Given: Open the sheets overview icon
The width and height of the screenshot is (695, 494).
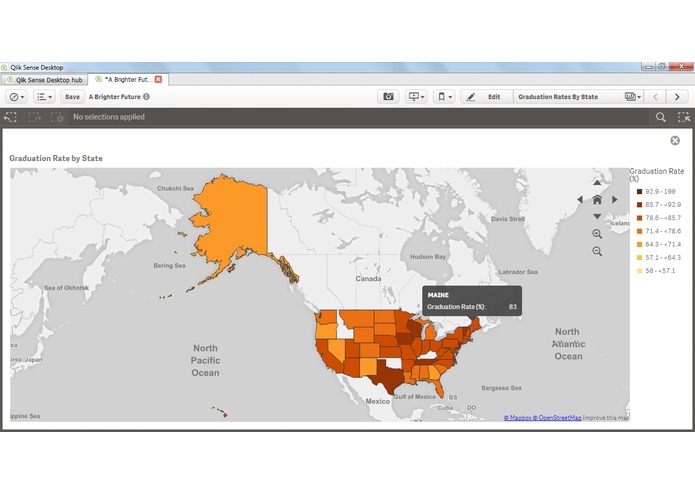Looking at the screenshot, I should [633, 97].
